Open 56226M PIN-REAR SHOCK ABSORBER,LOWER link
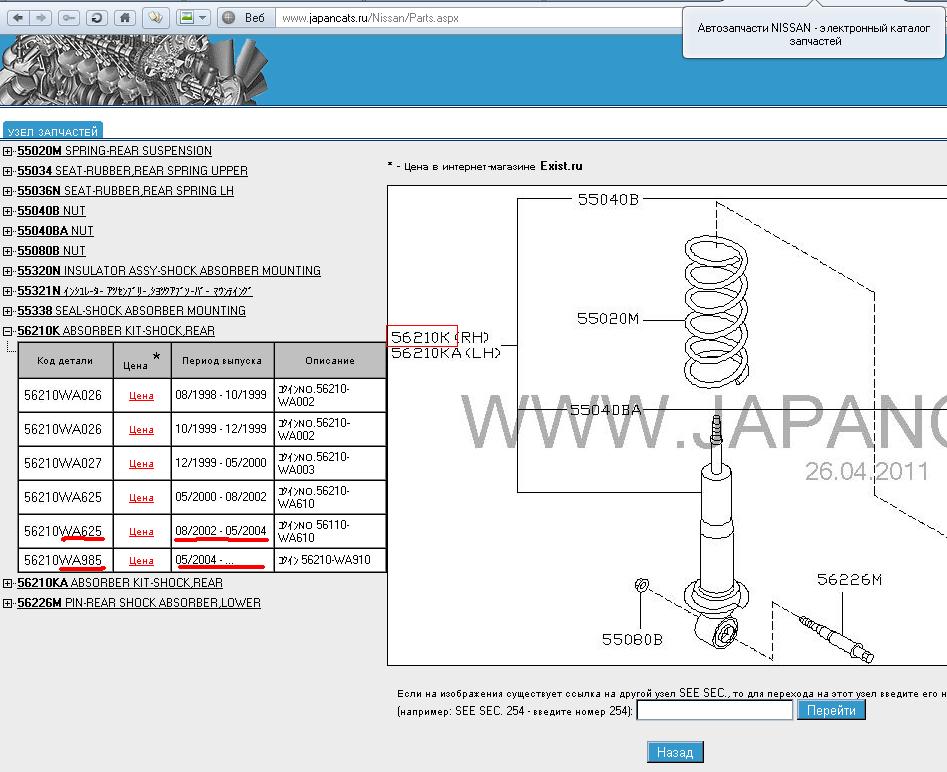 139,602
